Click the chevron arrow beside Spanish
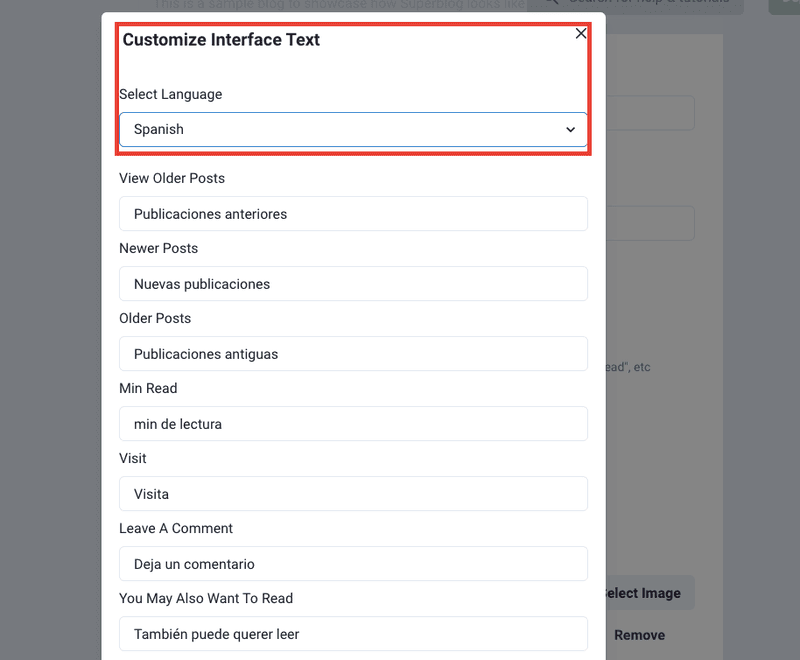This screenshot has height=660, width=800. tap(571, 130)
